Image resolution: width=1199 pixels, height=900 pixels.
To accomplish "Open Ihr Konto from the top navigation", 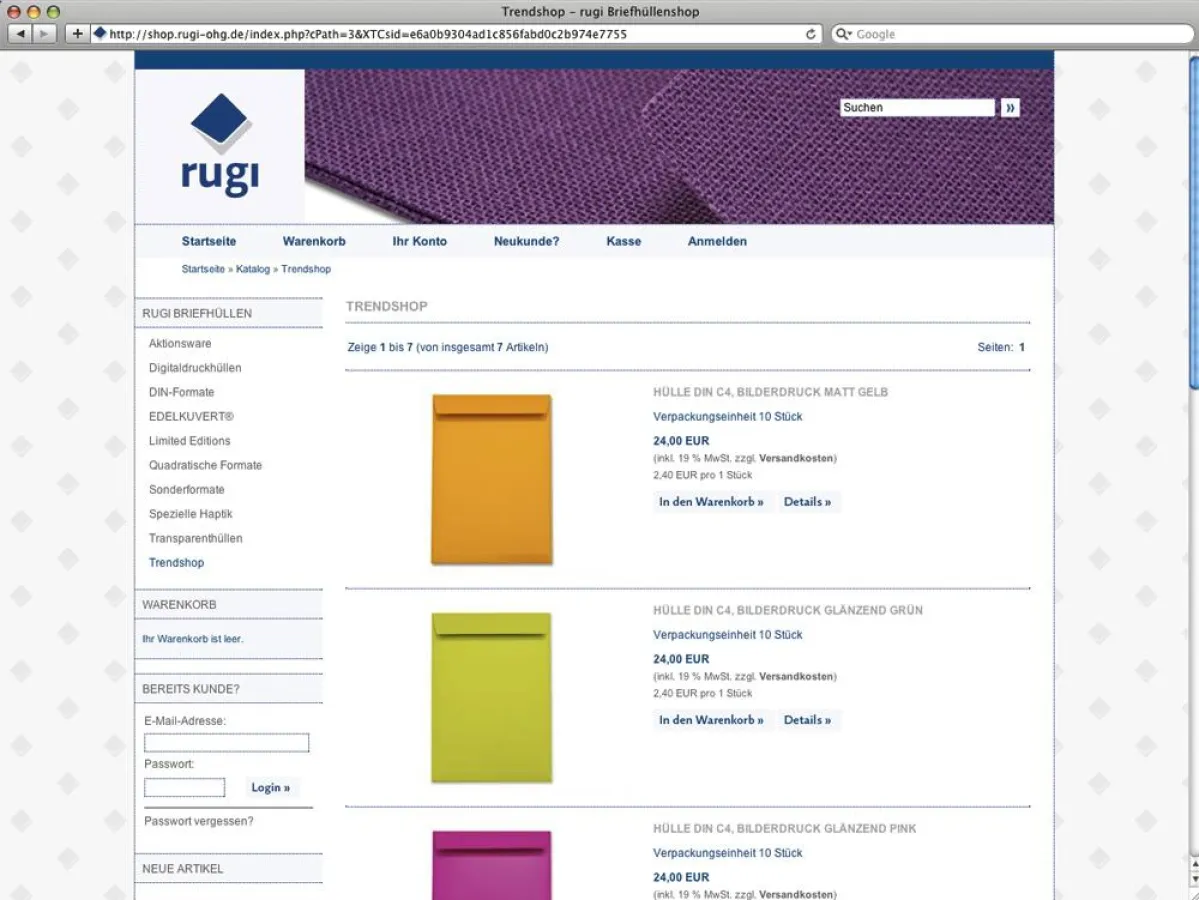I will pos(419,241).
